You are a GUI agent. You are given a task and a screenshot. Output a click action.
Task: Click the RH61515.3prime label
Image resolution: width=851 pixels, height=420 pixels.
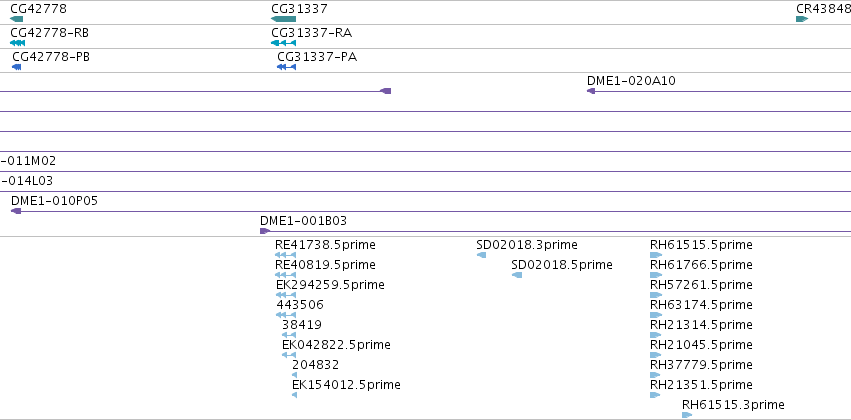[x=733, y=405]
